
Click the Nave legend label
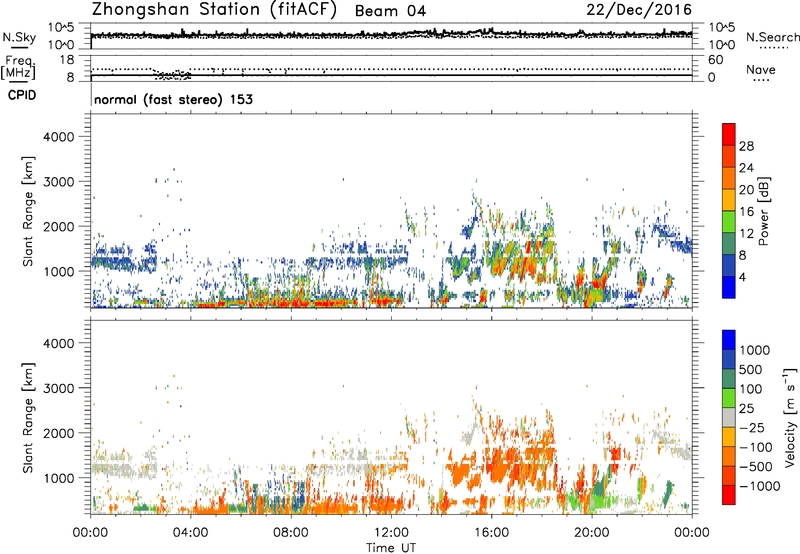coord(761,70)
